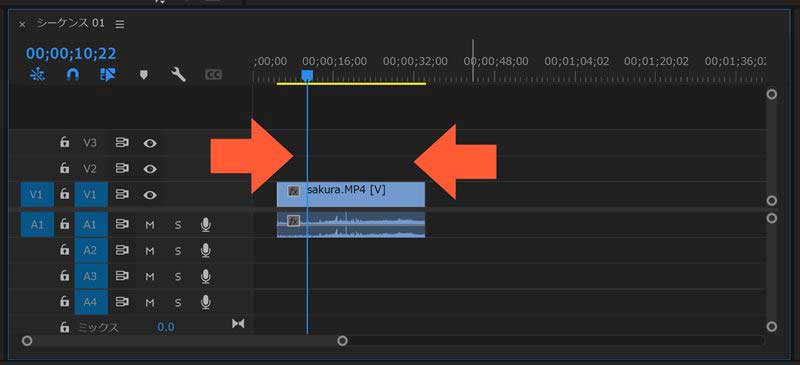This screenshot has height=365, width=800.
Task: Select the シーケンス 01 sequence tab
Action: [70, 23]
